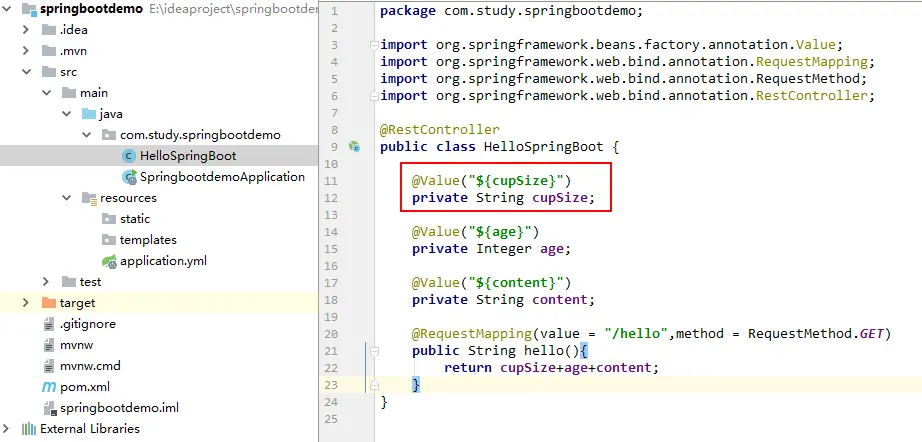Click the .mvn folder icon

tap(49, 51)
